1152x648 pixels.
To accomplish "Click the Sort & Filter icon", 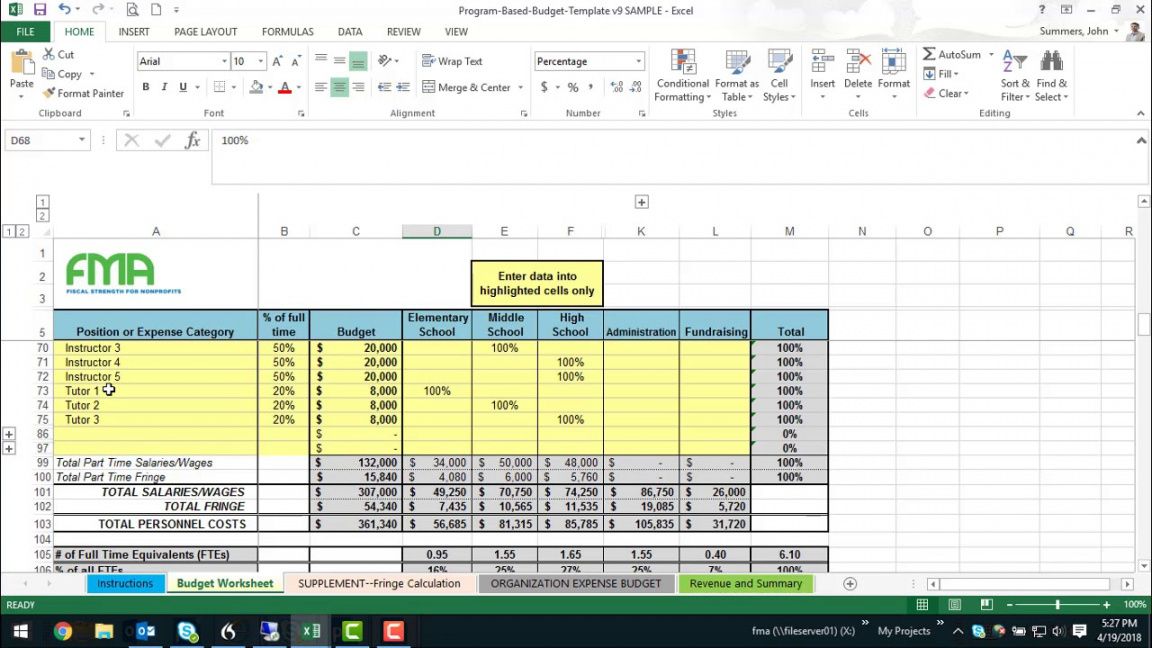I will (1014, 62).
